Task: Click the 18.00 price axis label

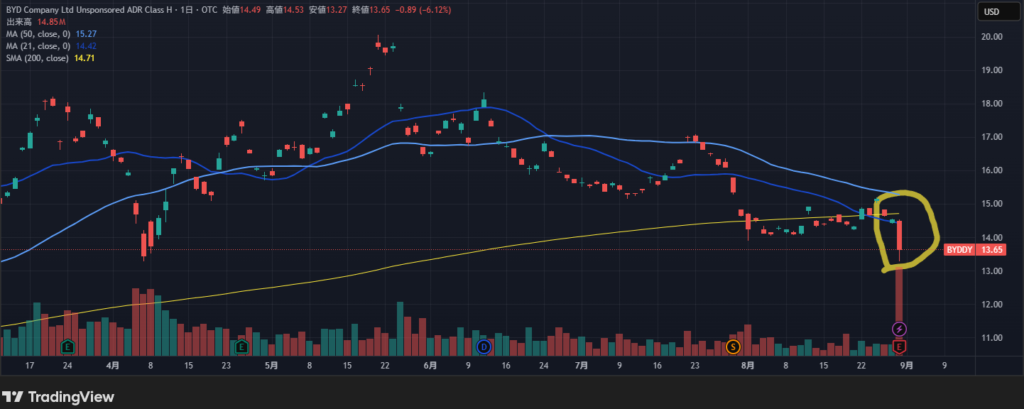Action: [993, 103]
